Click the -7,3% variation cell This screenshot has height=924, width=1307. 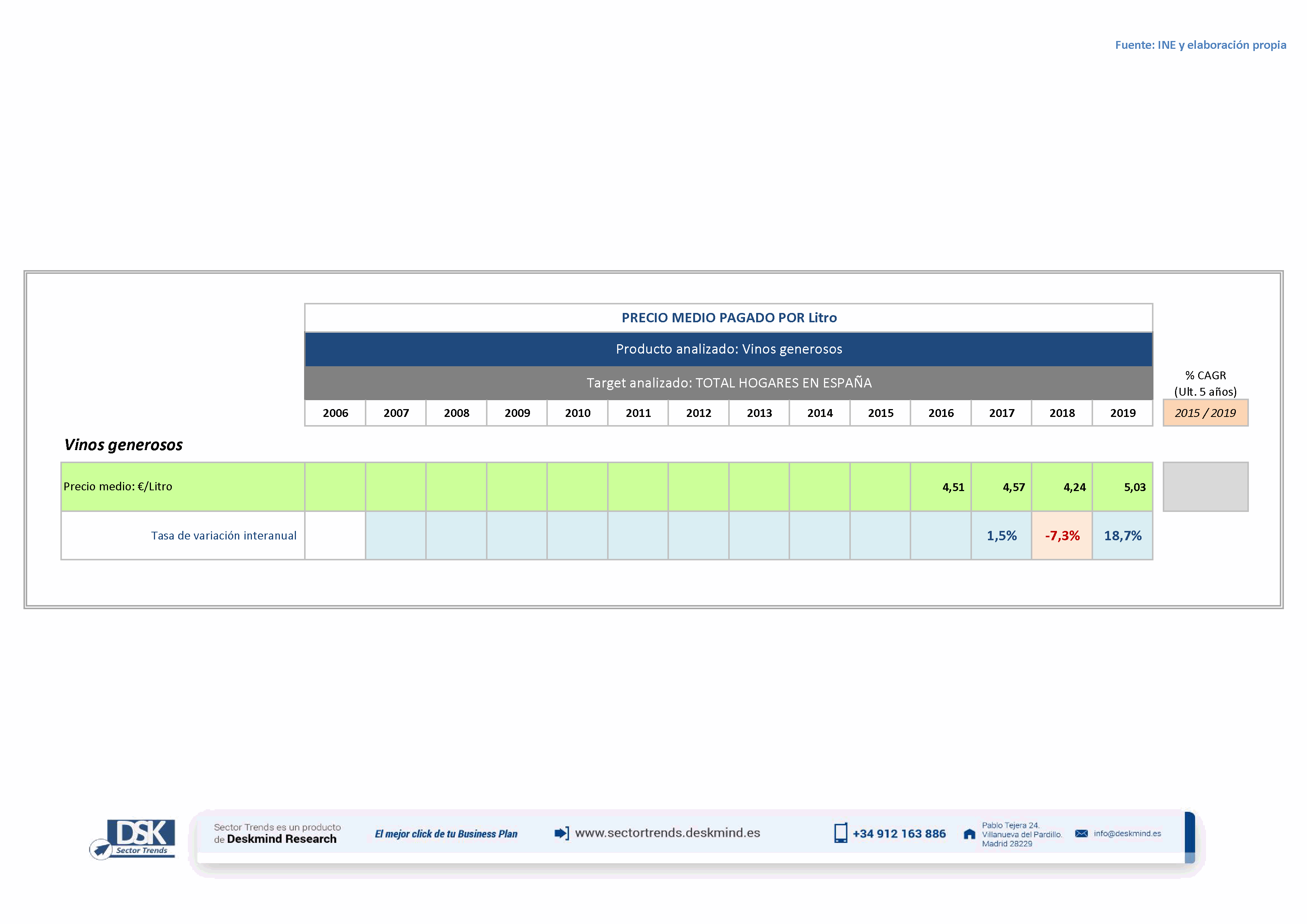pyautogui.click(x=1062, y=535)
